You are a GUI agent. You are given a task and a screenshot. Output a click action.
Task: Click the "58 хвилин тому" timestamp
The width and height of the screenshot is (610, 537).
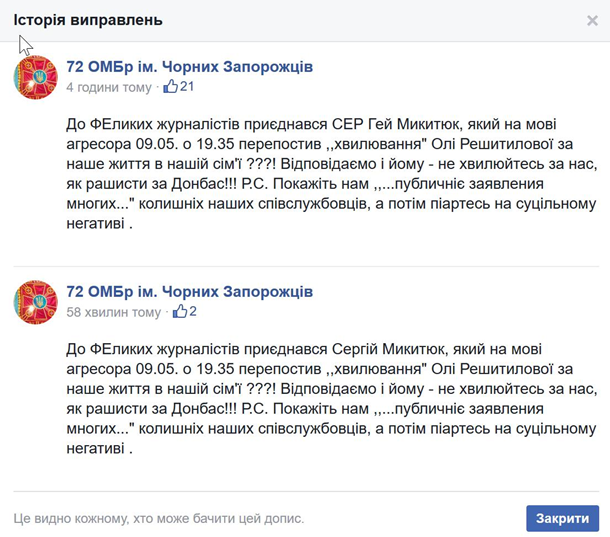[x=113, y=313]
